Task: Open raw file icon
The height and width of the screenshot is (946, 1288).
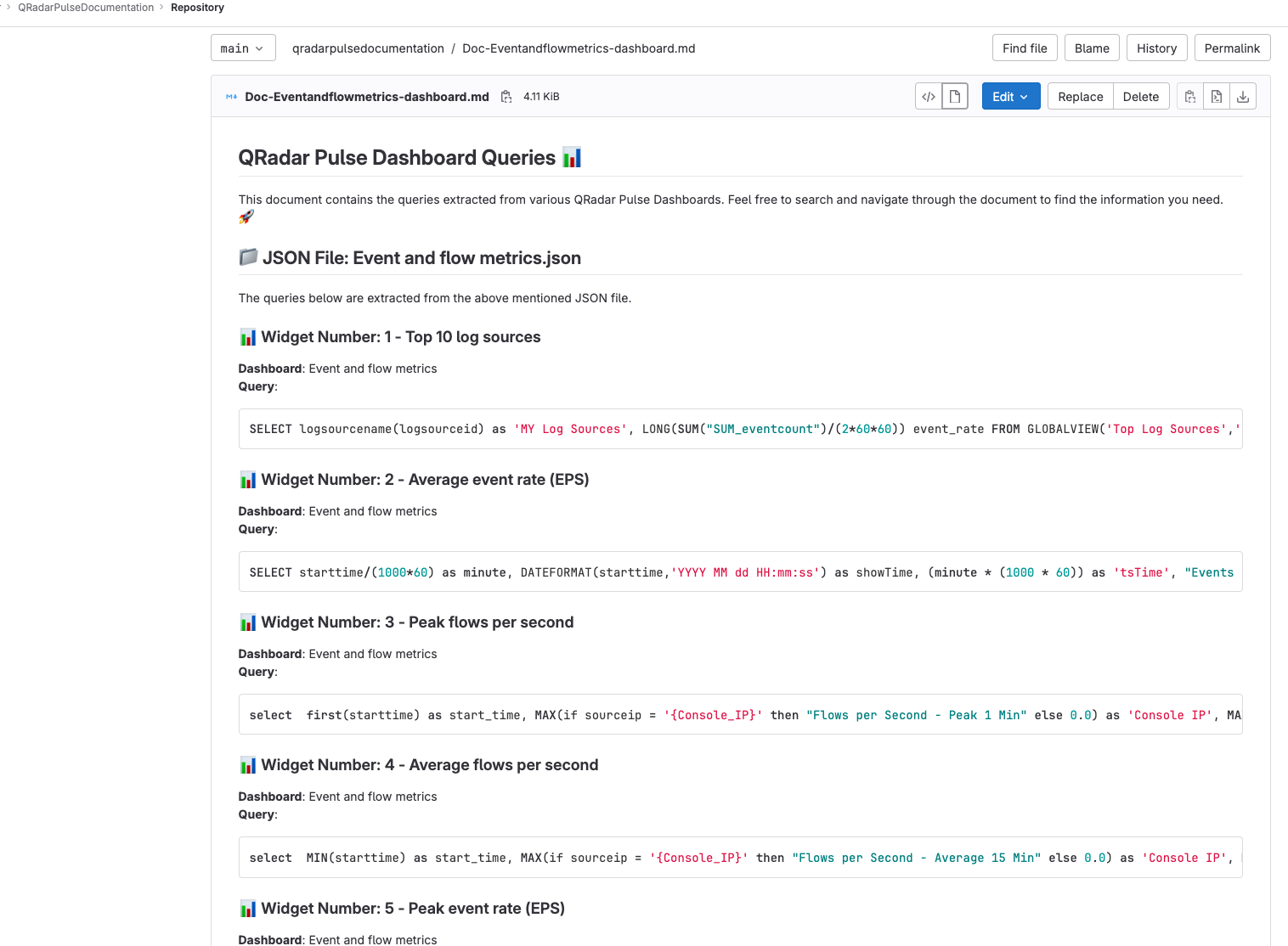Action: [1217, 97]
